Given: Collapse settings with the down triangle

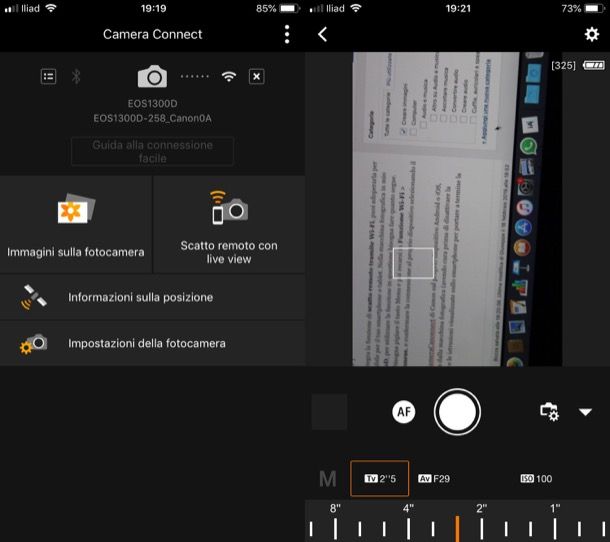Looking at the screenshot, I should [585, 412].
